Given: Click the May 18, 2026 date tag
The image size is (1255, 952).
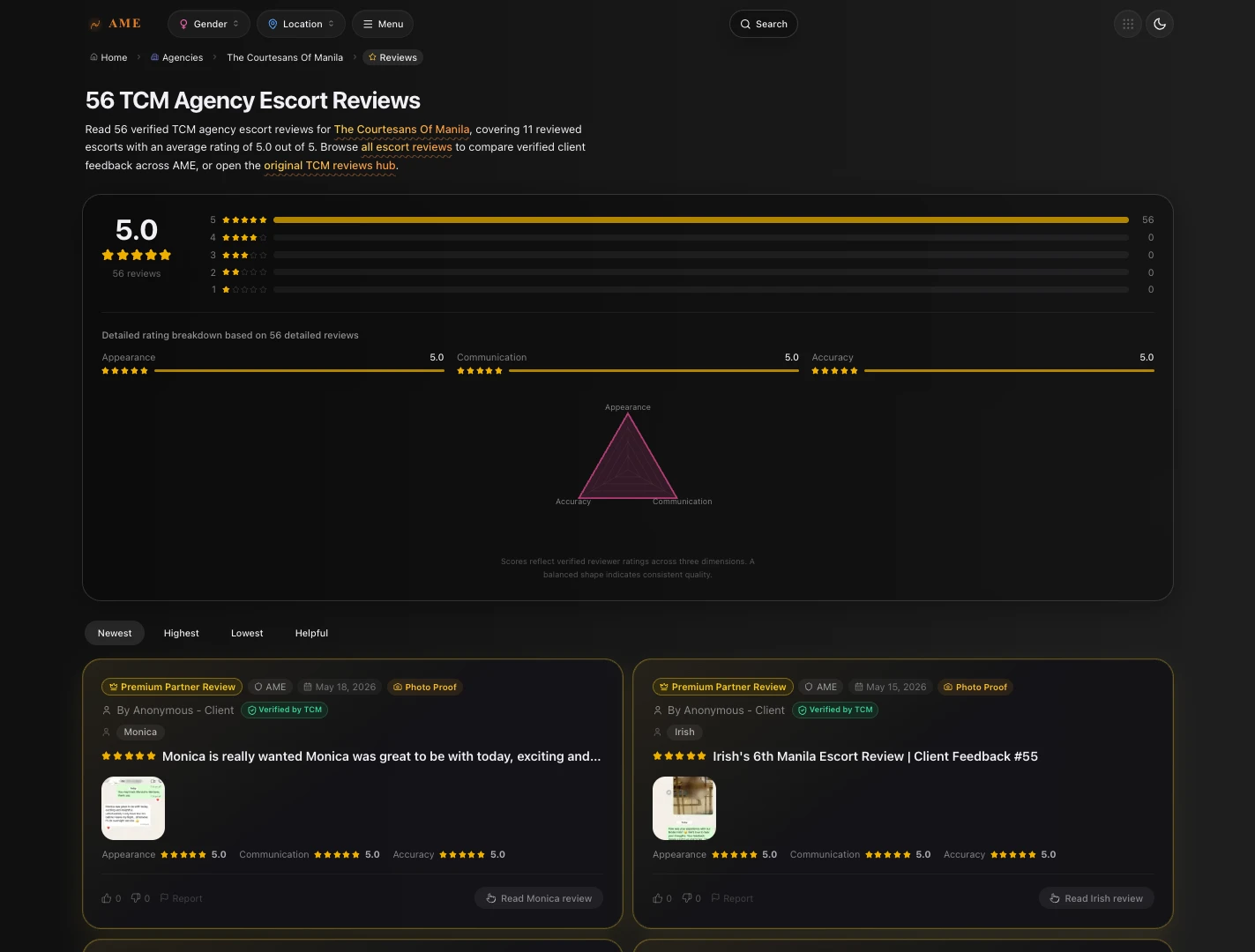Looking at the screenshot, I should click(340, 687).
